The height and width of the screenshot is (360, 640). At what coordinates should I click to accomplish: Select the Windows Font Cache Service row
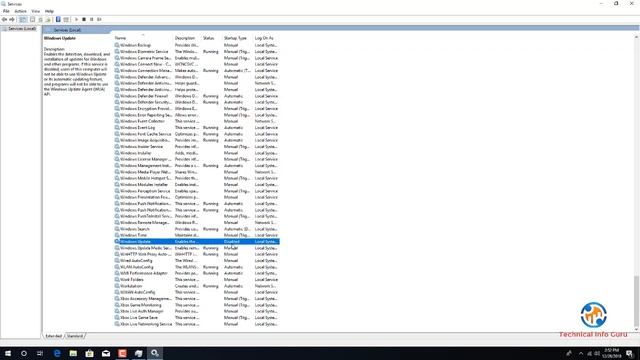point(197,134)
